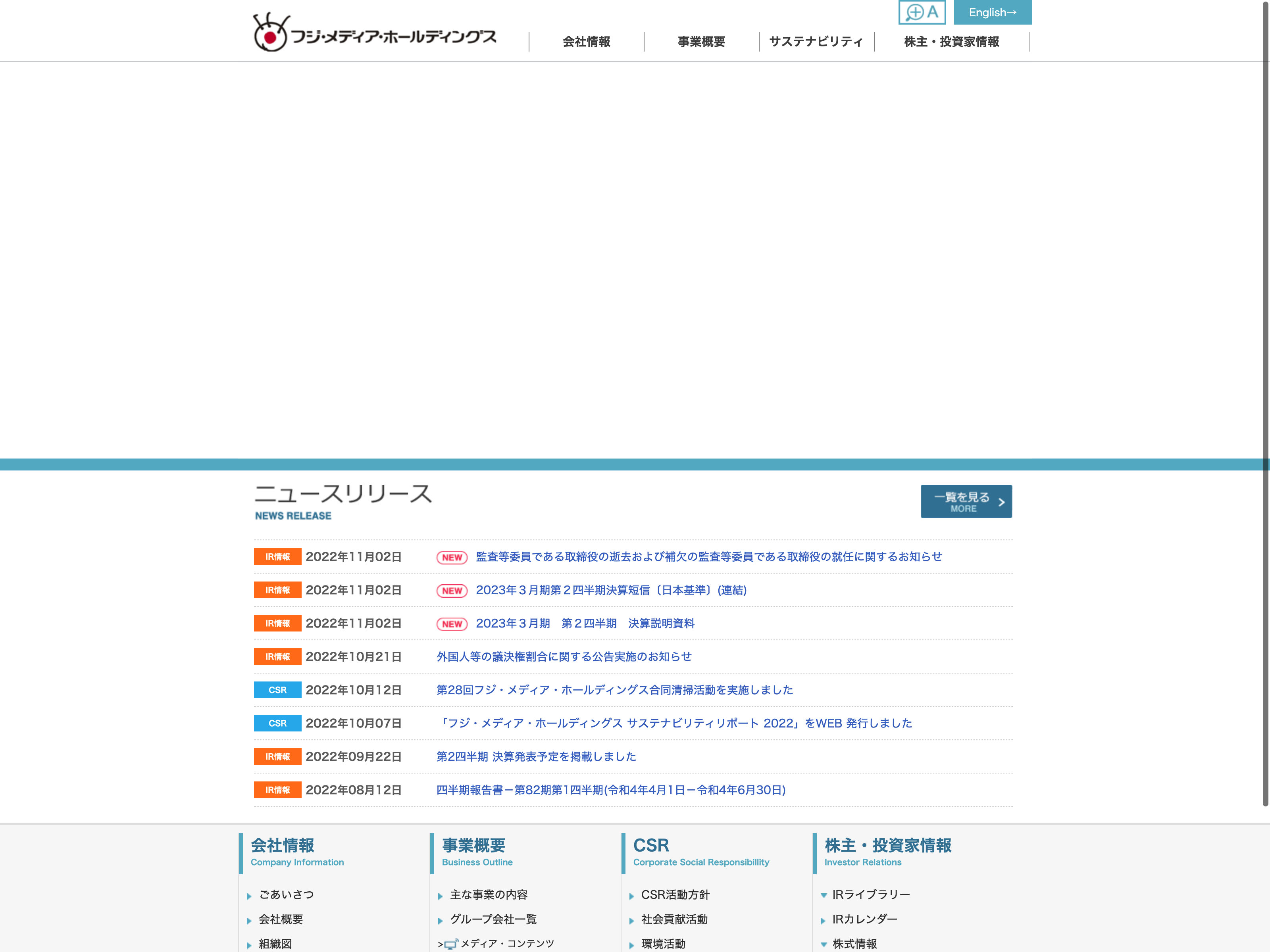Click the arrow bullet beside CSR活動方針
Viewport: 1270px width, 952px height.
(x=631, y=896)
